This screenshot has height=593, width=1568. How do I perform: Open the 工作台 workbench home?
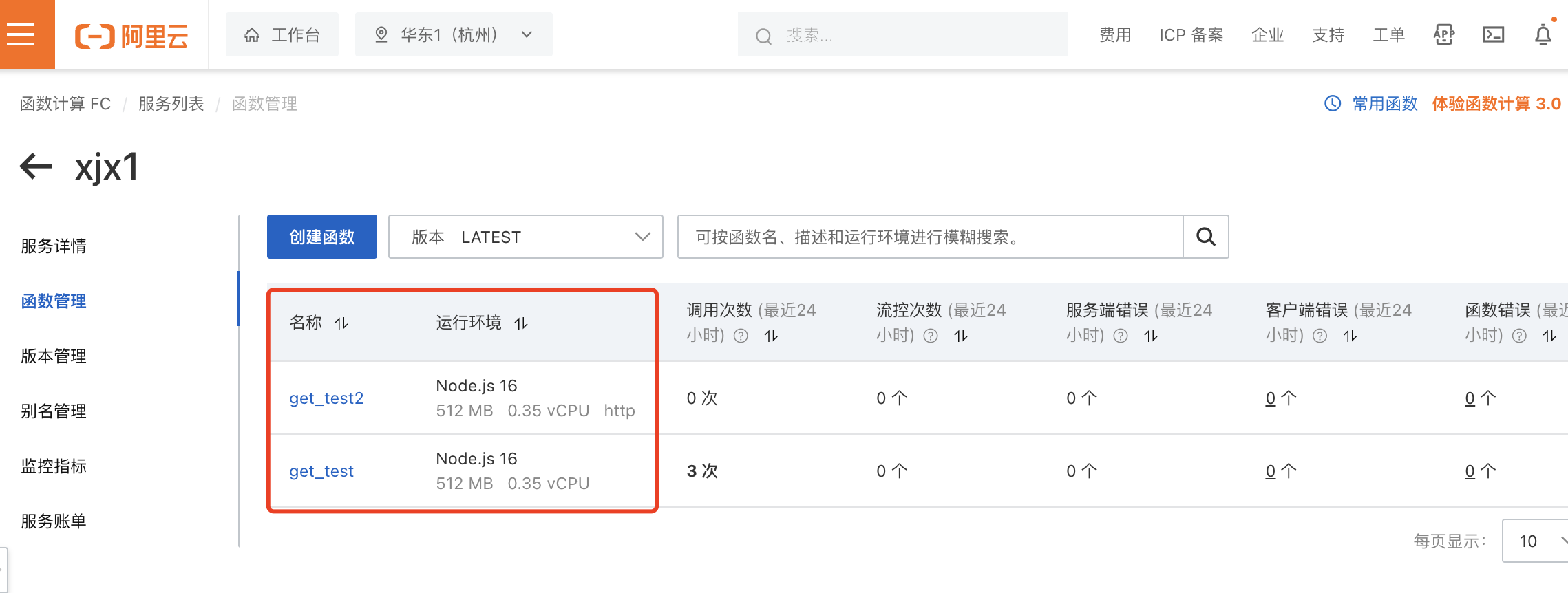click(x=282, y=34)
